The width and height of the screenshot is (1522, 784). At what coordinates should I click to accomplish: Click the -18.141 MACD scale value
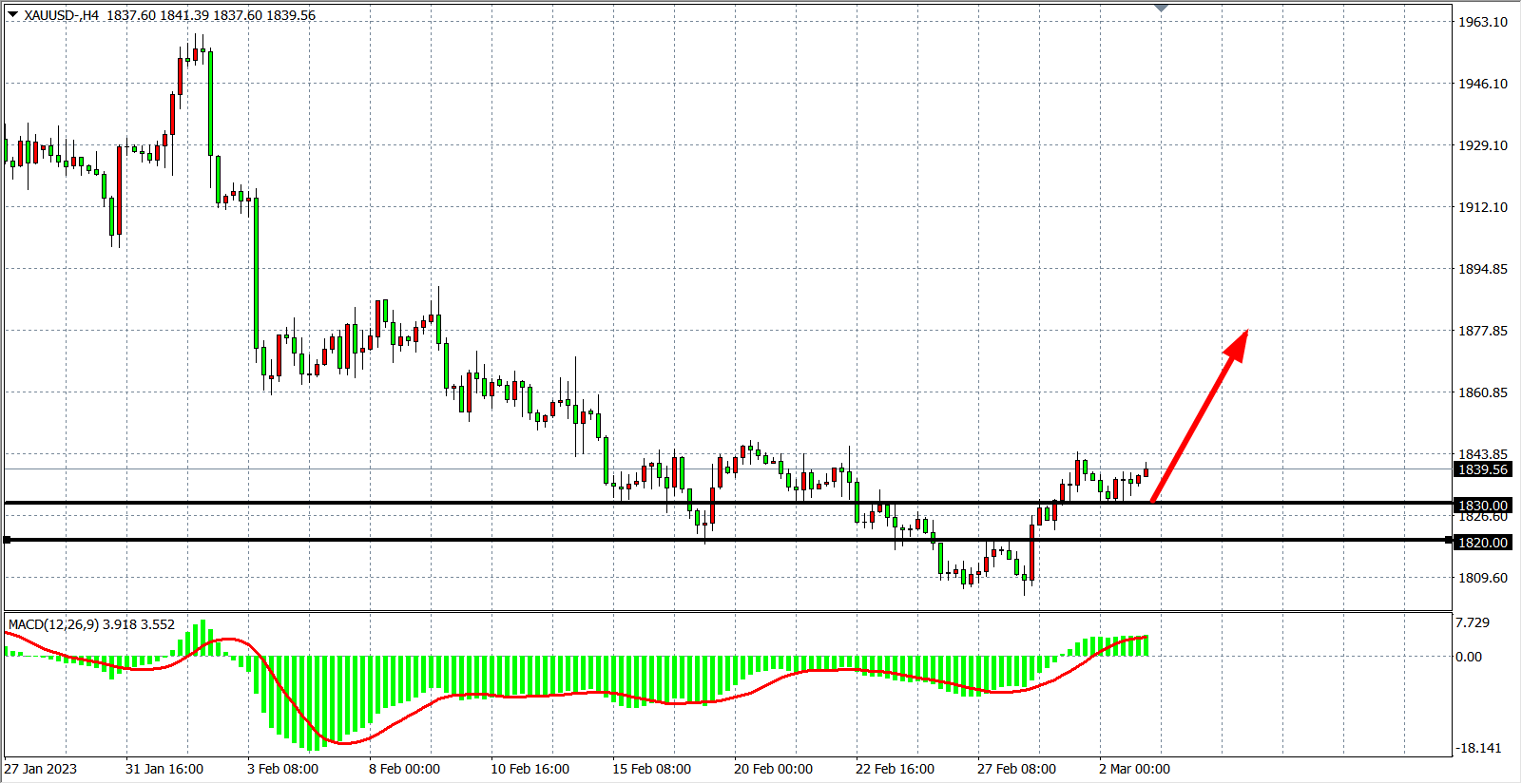[x=1478, y=748]
